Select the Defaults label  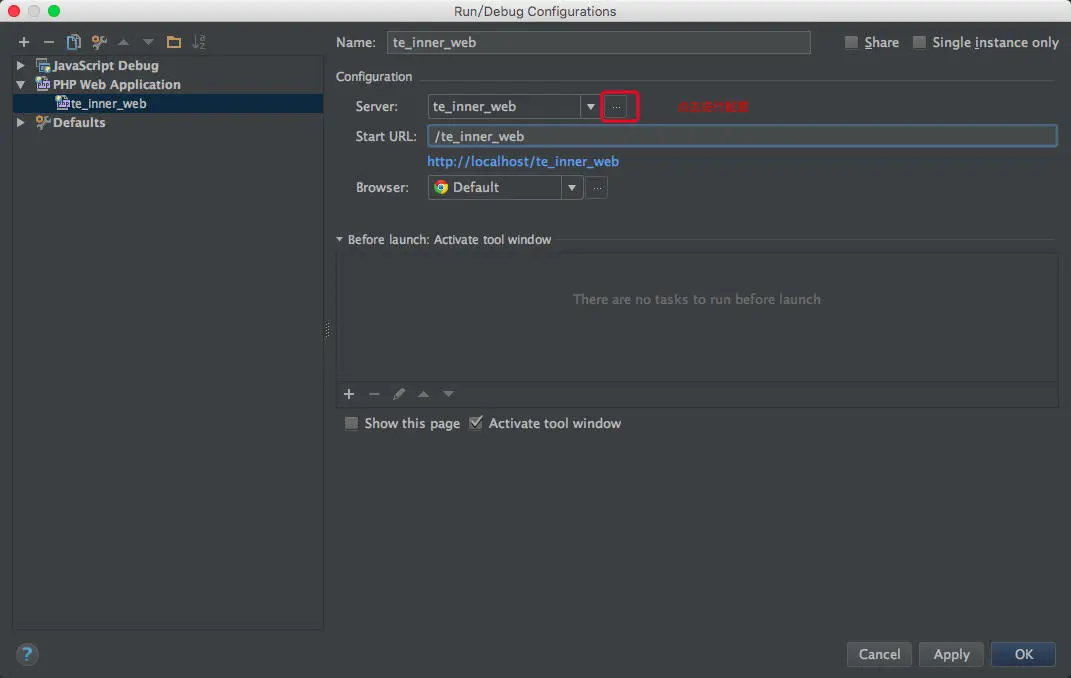pos(79,122)
